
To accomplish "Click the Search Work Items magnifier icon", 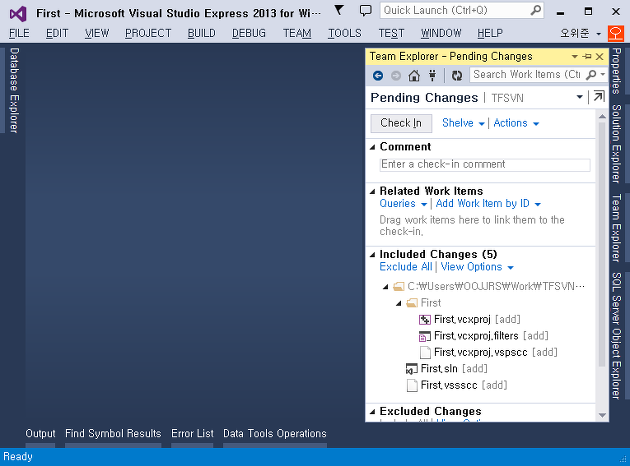I will [591, 75].
